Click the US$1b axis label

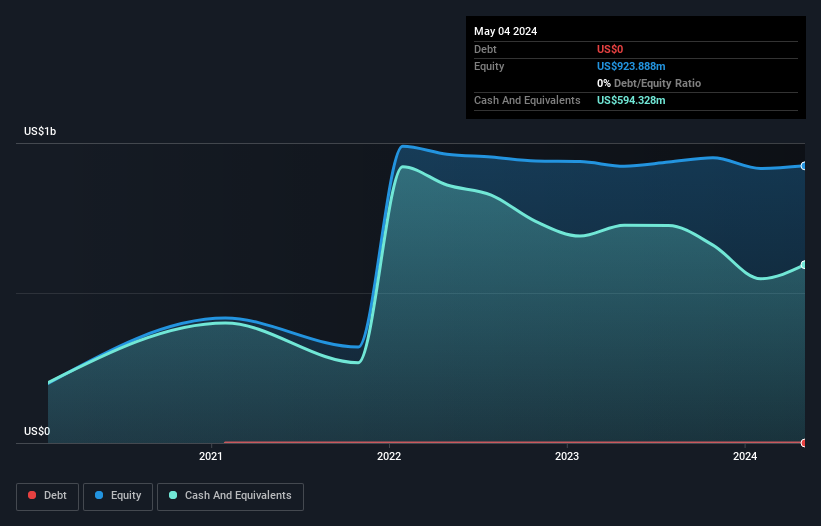tap(40, 131)
